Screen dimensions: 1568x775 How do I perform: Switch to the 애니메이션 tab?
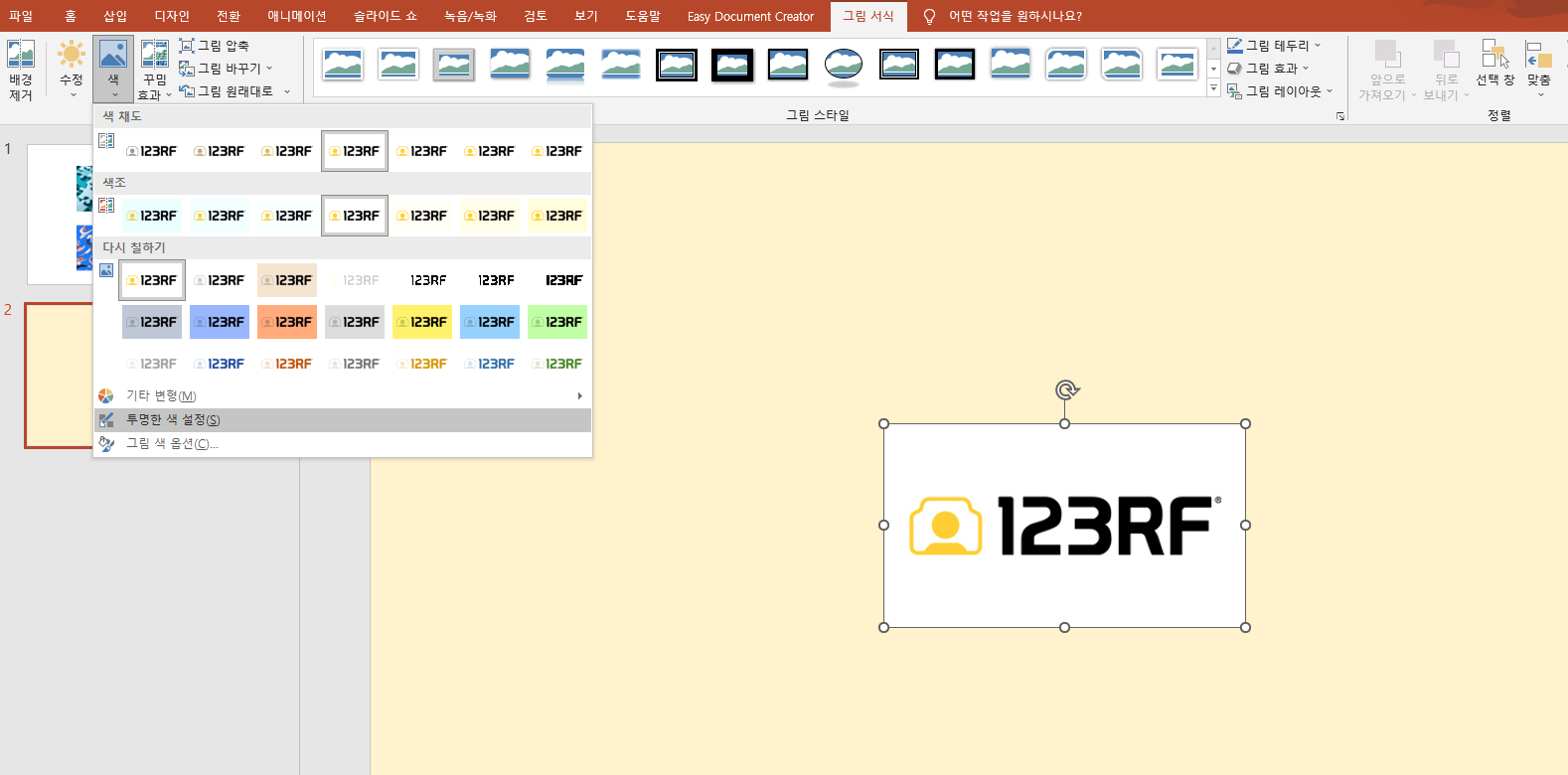tap(296, 16)
